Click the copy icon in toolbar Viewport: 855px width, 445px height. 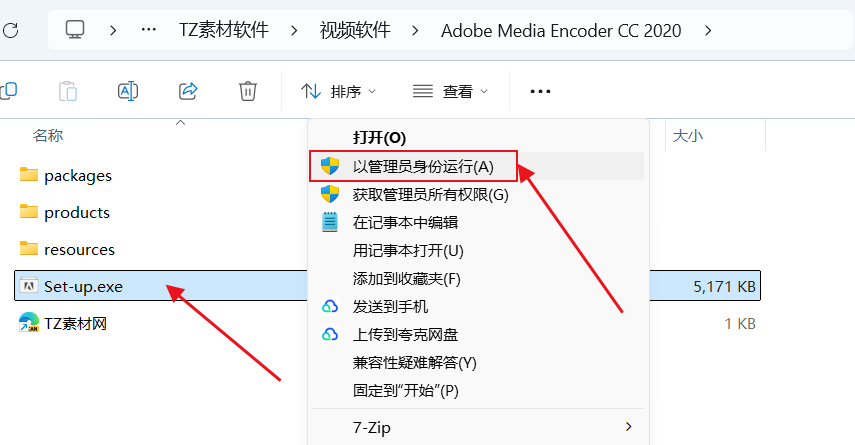[8, 91]
